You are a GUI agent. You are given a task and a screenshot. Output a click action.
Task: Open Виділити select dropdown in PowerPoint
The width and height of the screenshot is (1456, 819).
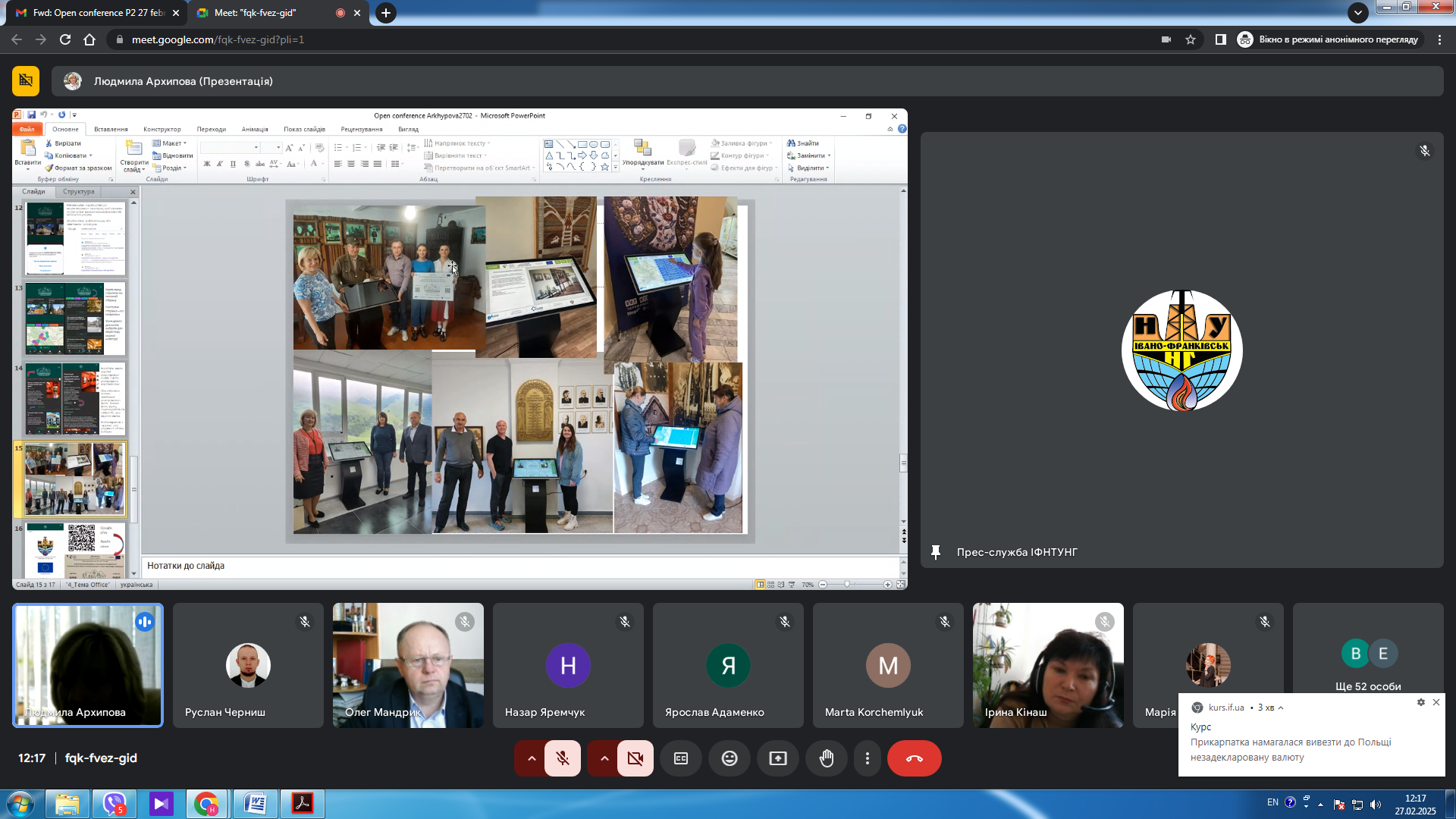point(808,168)
